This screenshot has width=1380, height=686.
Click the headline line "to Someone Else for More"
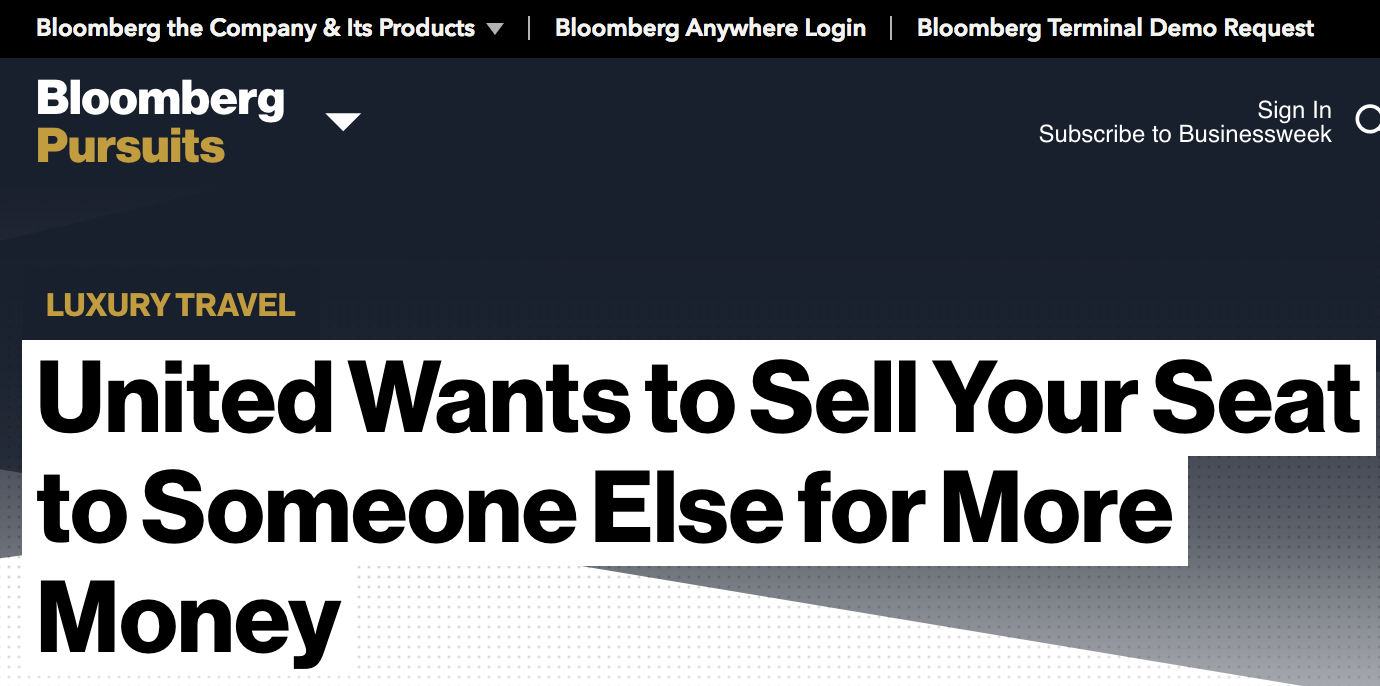click(x=604, y=509)
